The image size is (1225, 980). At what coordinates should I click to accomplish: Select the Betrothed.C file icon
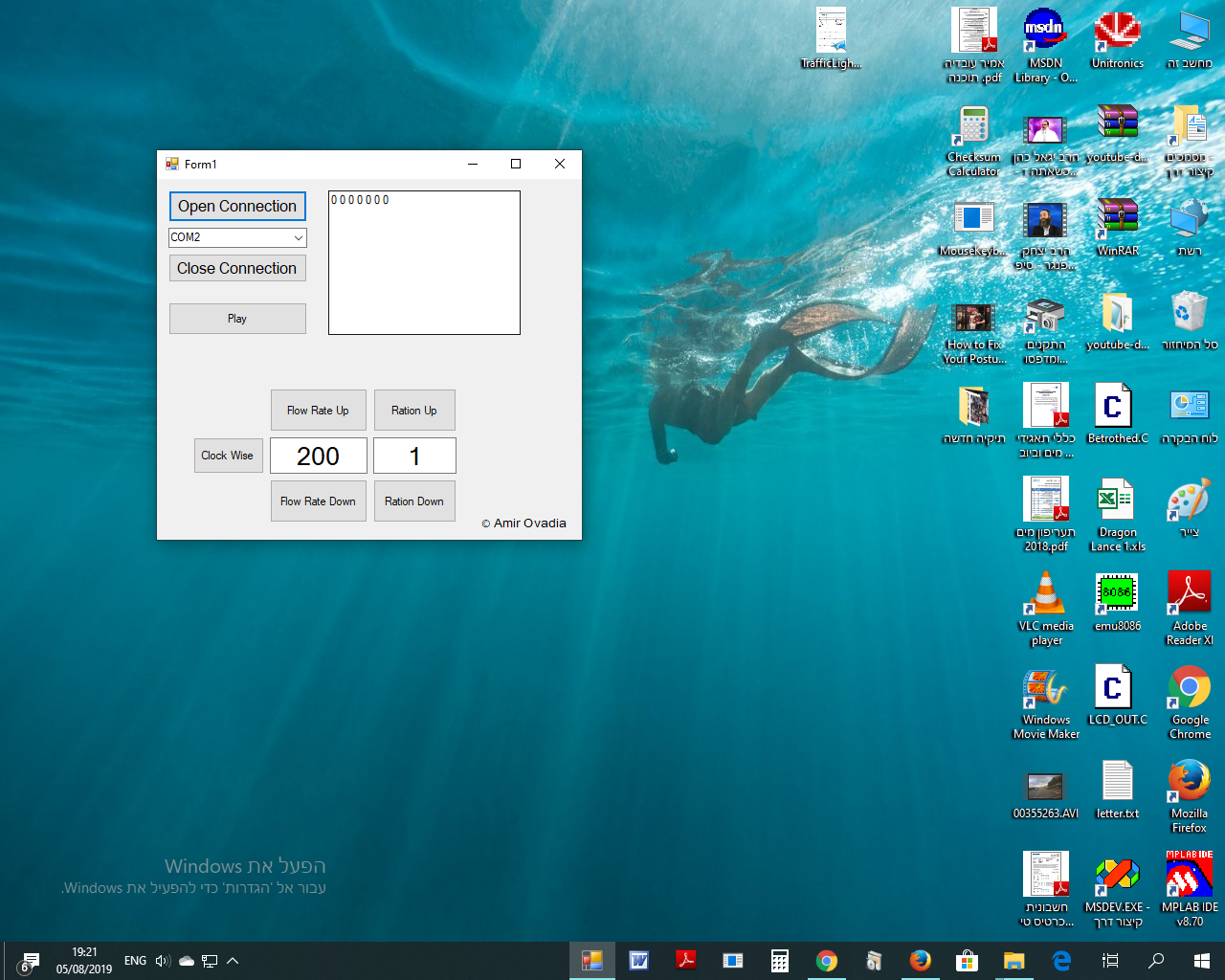point(1117,414)
